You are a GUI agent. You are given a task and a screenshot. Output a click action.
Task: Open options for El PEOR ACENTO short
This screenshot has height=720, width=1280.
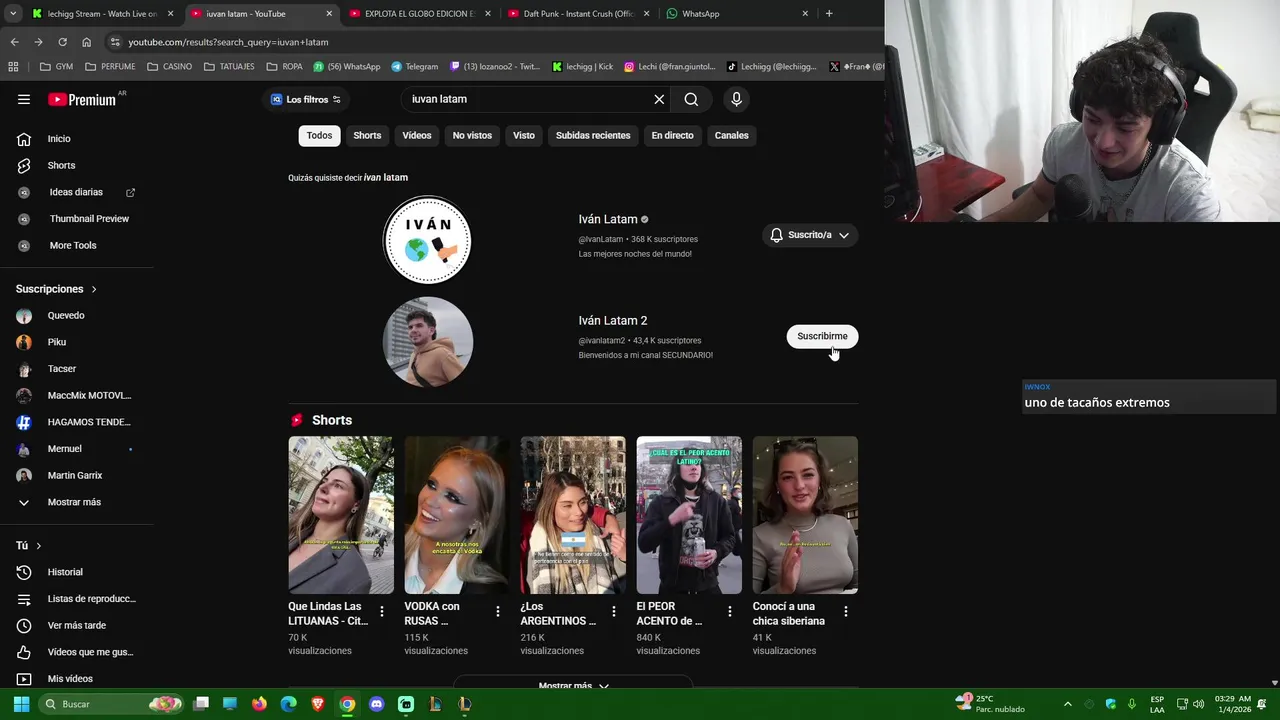pyautogui.click(x=730, y=611)
